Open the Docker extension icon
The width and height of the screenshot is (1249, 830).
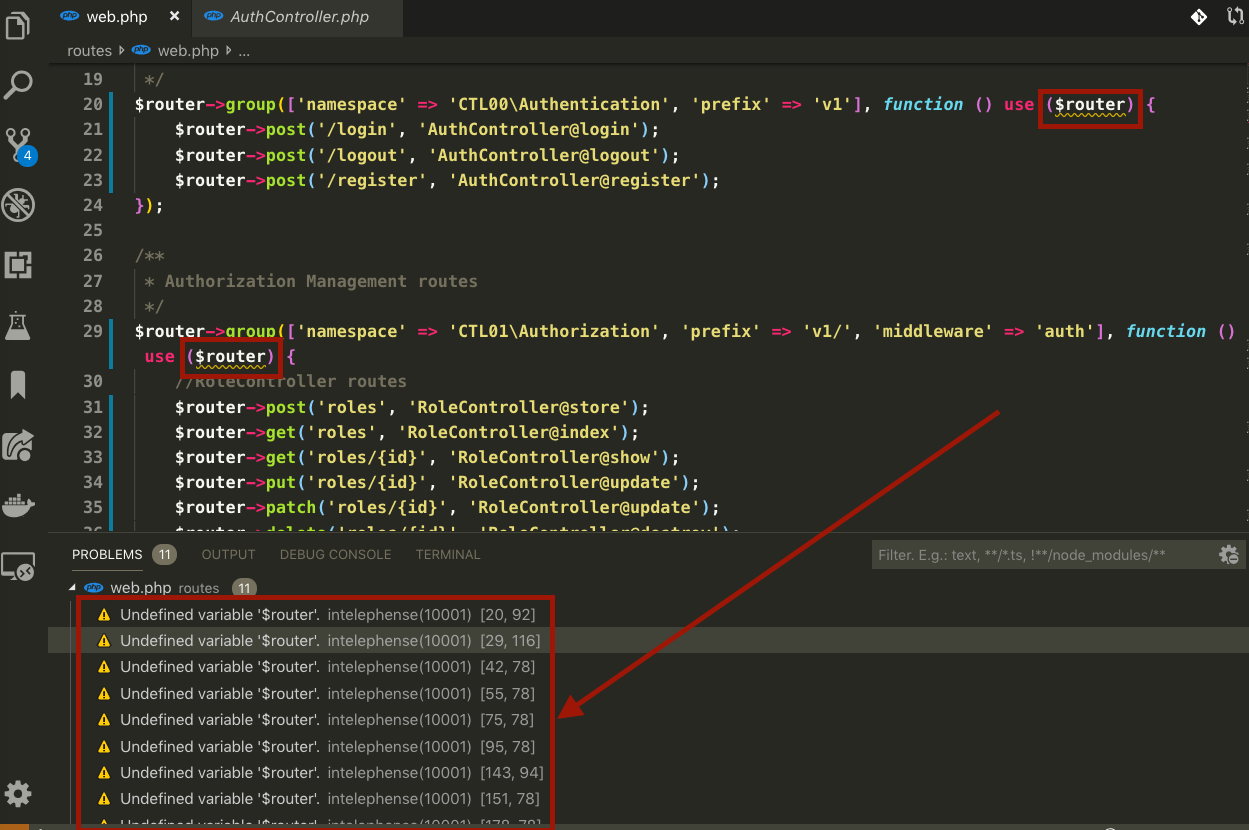[x=18, y=505]
